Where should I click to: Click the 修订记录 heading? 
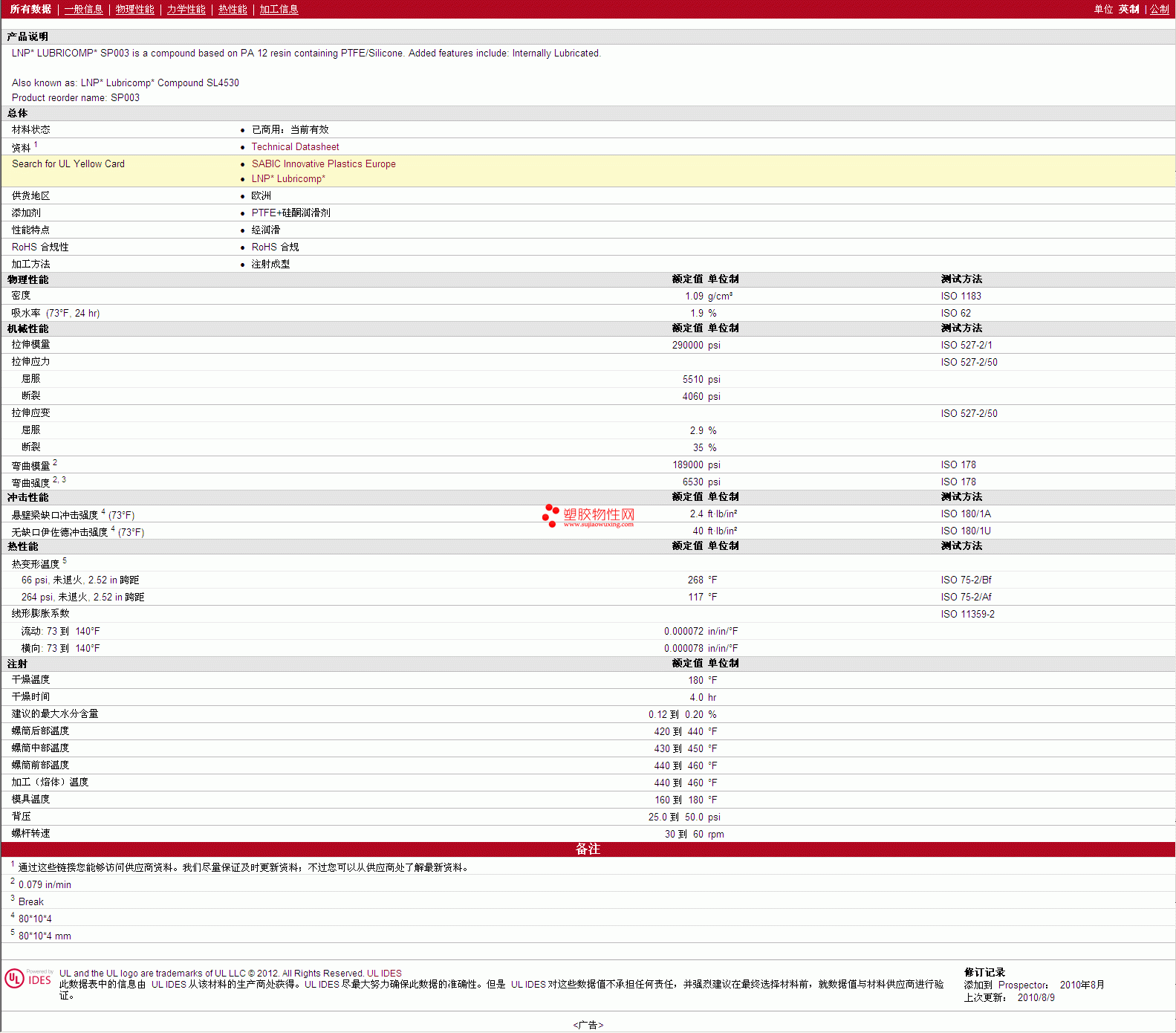[984, 973]
